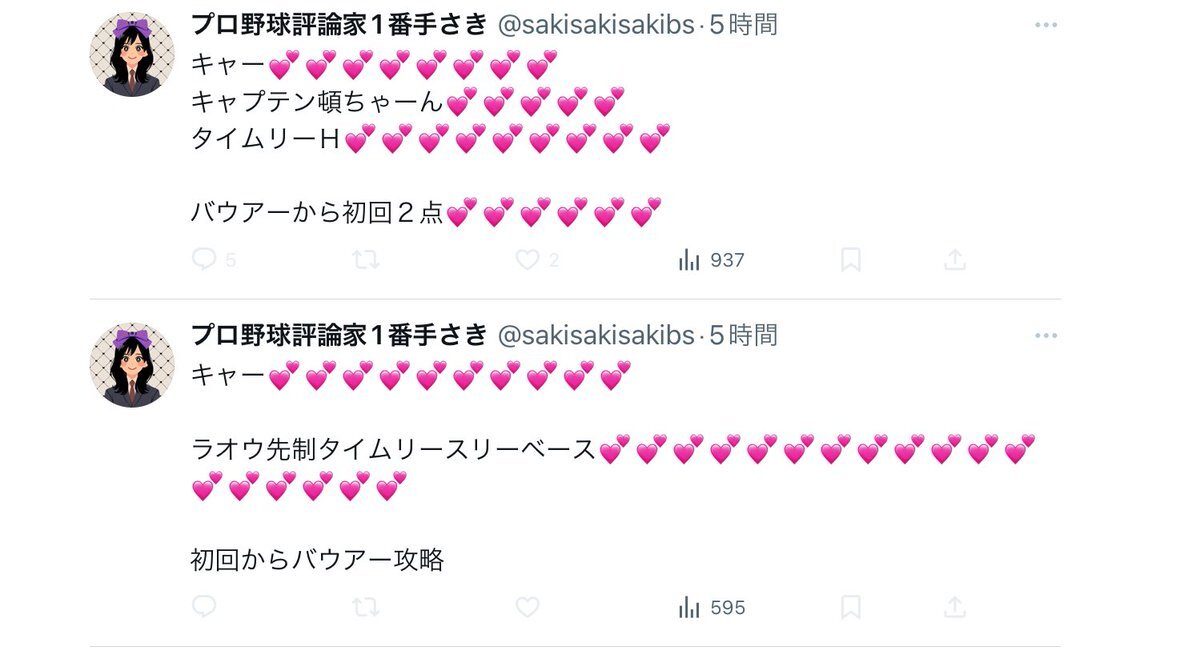Click @sakisakisakibs handle on second tweet
1200x659 pixels.
595,335
